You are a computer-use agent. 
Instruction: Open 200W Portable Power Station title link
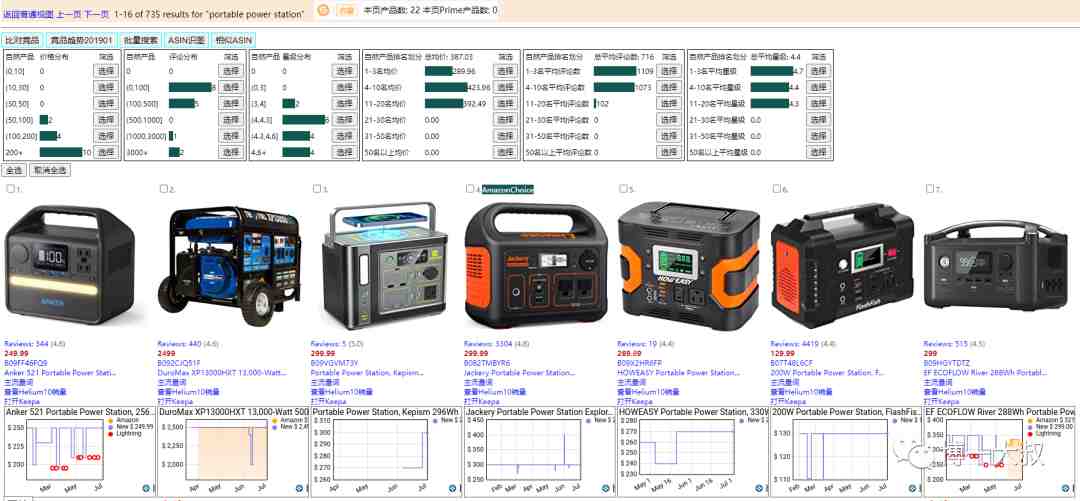coord(827,373)
